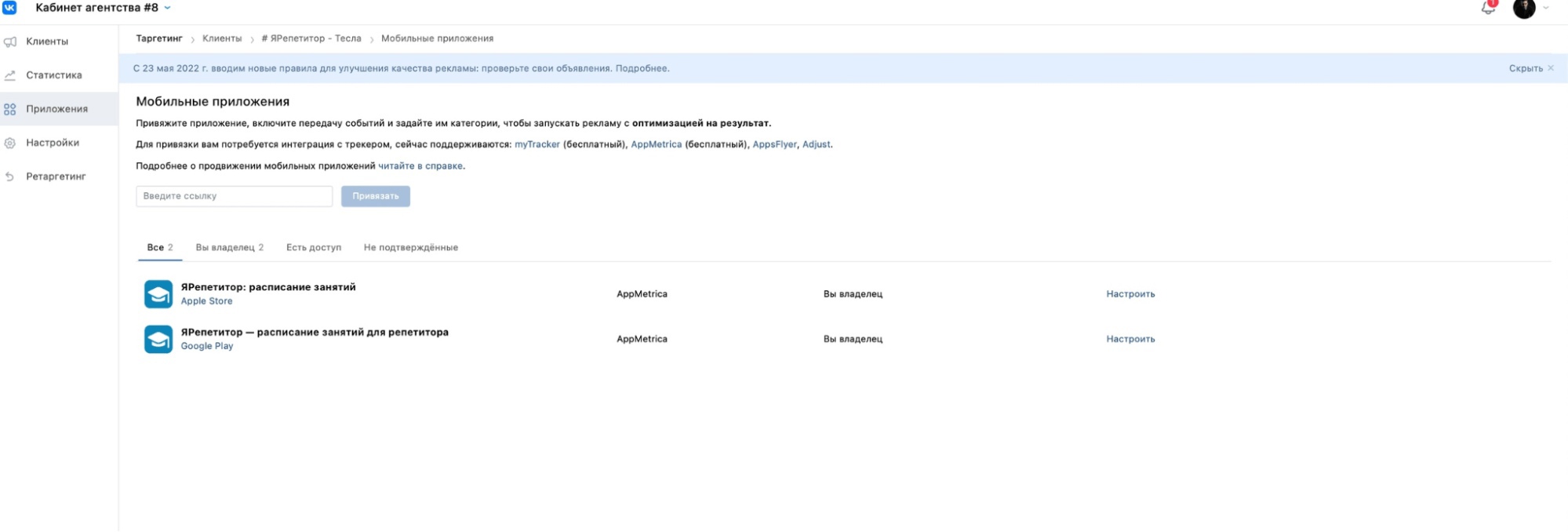Click the user profile avatar
1568x532 pixels.
pos(1523,9)
